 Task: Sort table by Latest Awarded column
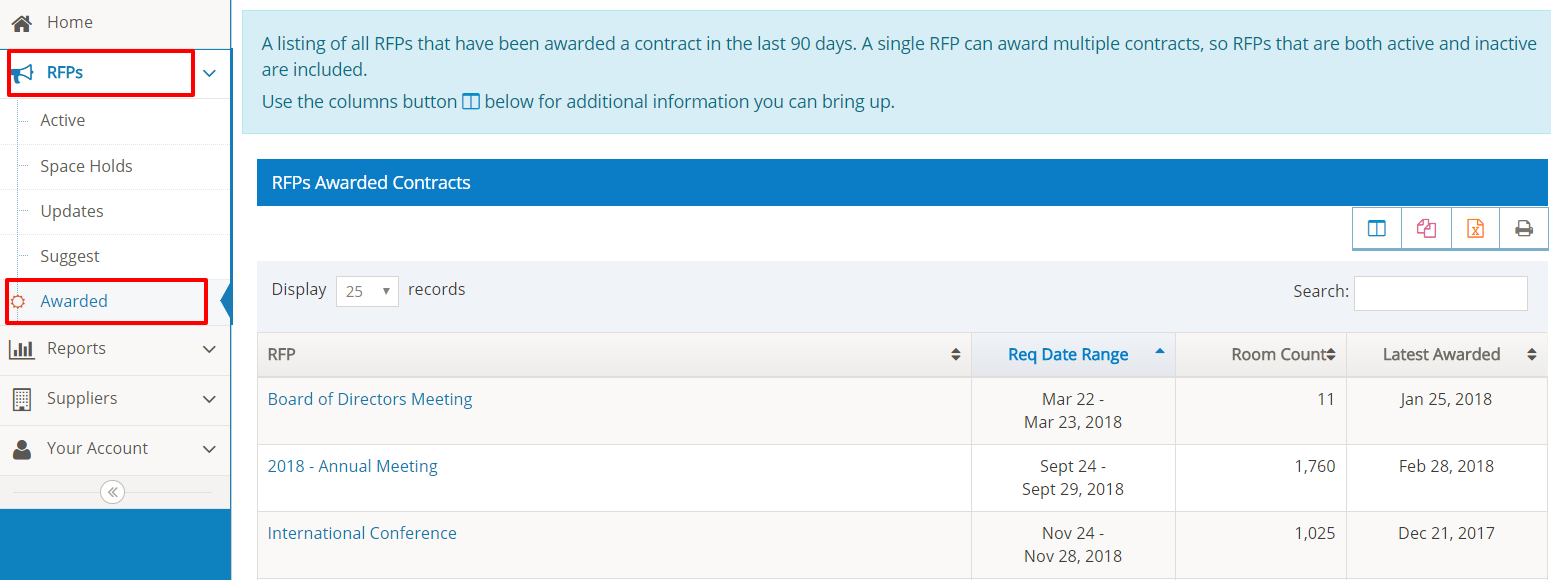tap(1441, 354)
